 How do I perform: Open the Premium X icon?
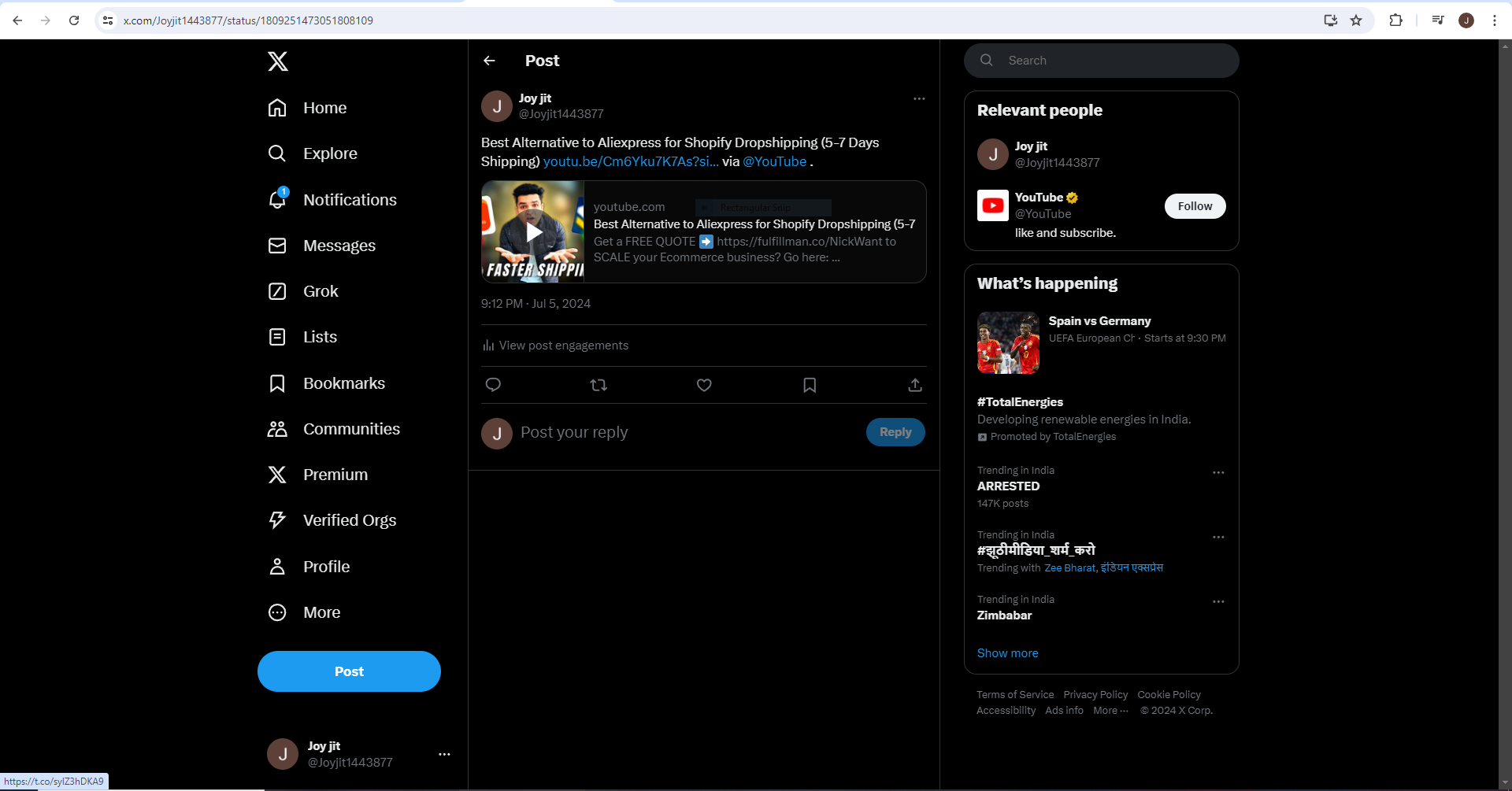click(x=277, y=475)
